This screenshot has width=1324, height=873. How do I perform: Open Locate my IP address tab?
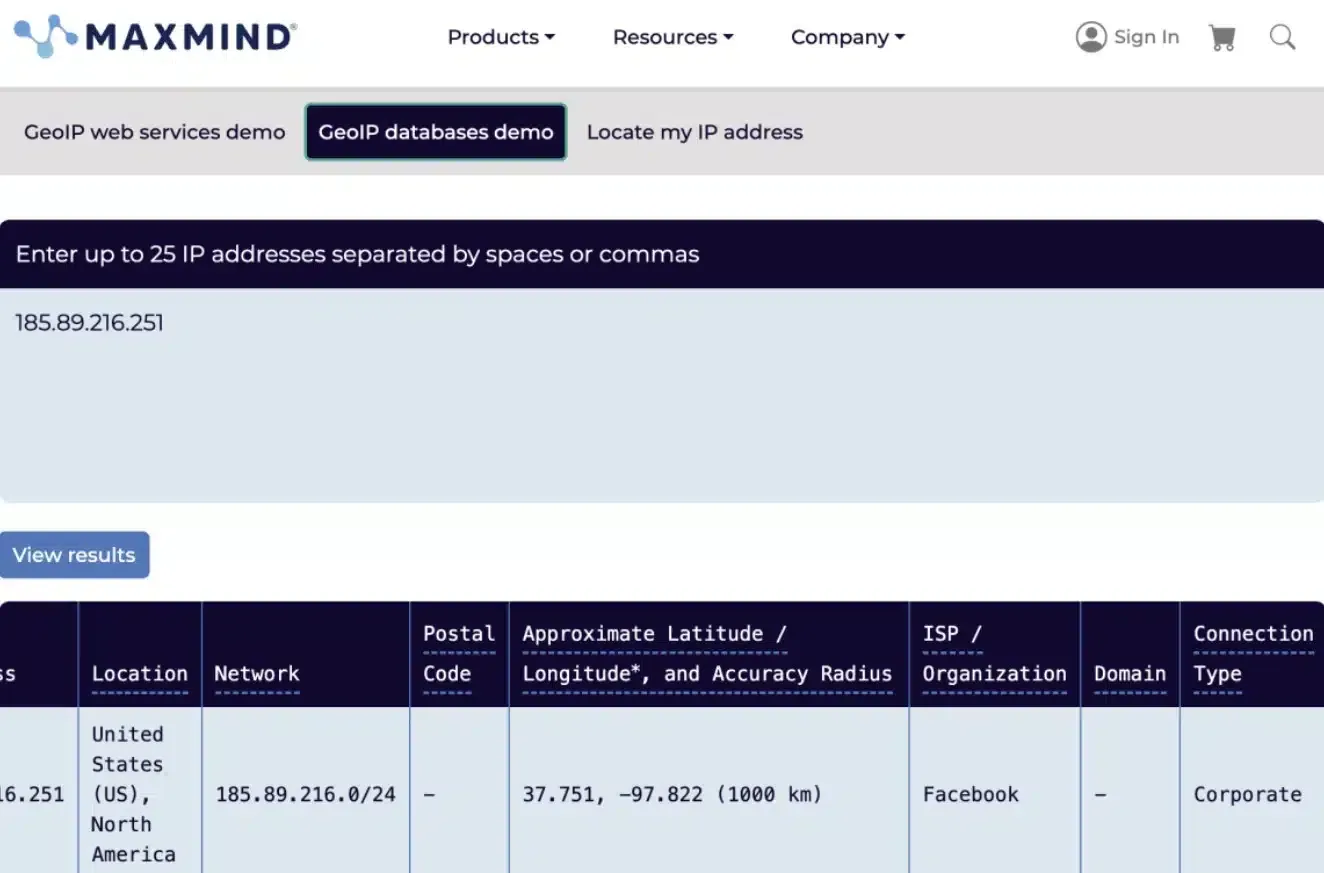[694, 132]
